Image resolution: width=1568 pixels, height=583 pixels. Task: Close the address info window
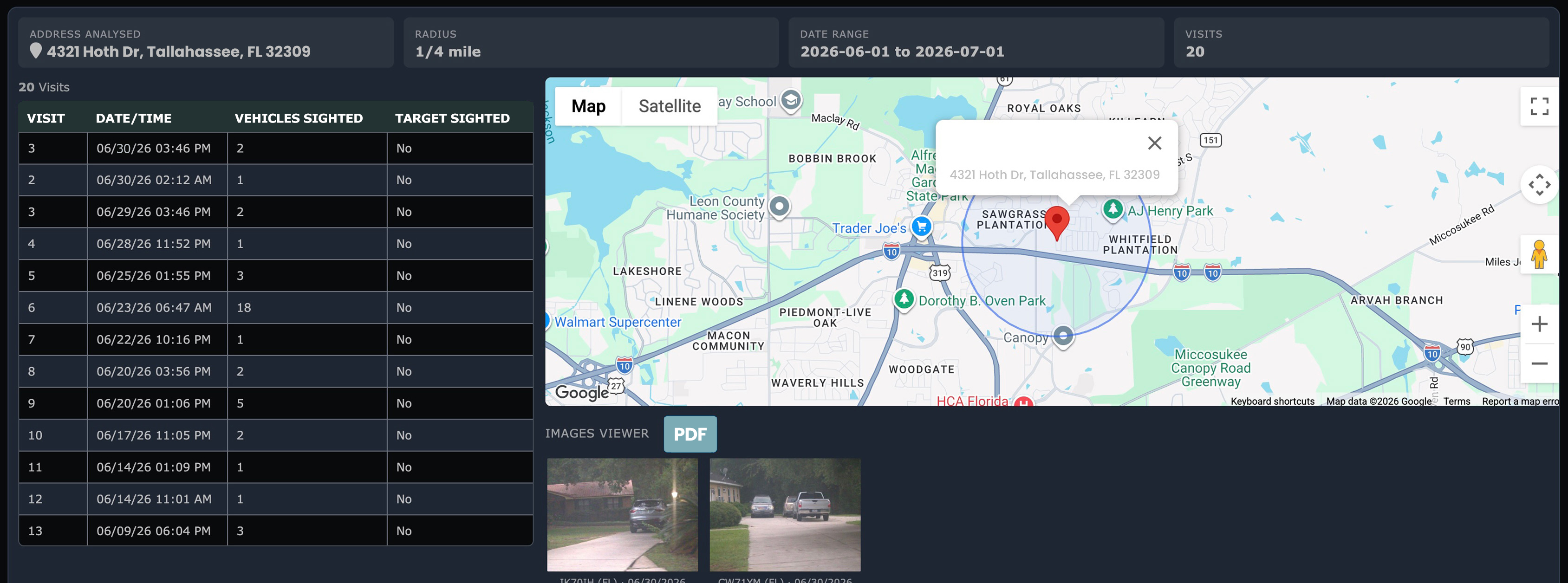(x=1154, y=143)
